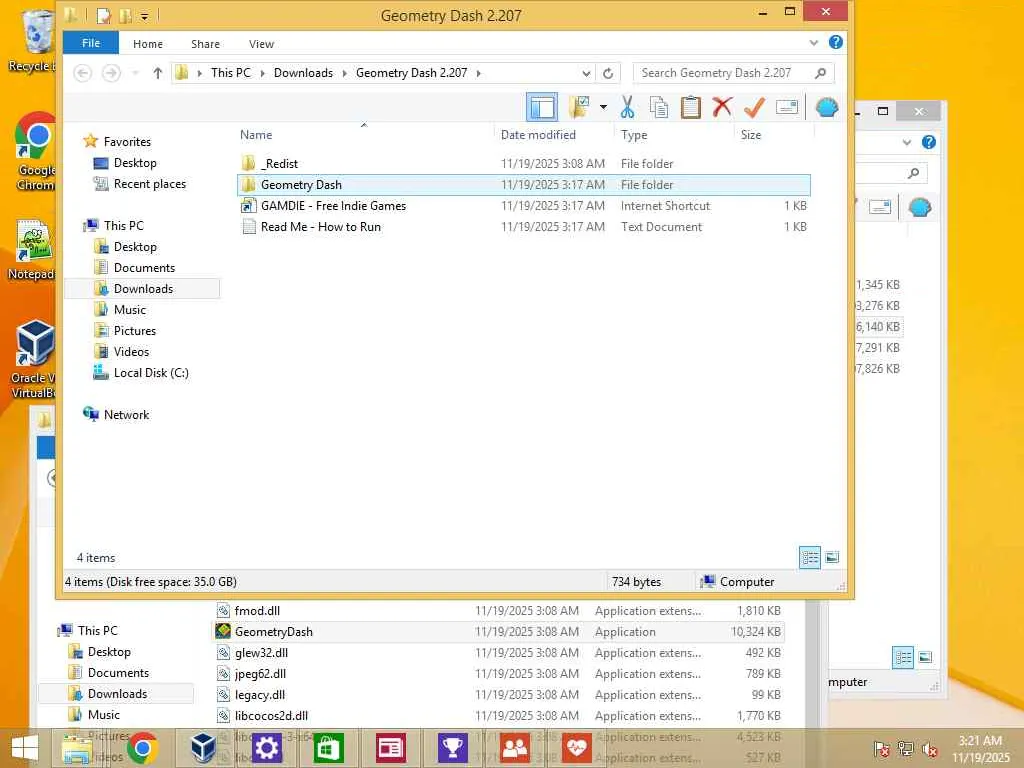Click the taskbar clock showing 3:21 AM
This screenshot has width=1024, height=768.
point(980,748)
